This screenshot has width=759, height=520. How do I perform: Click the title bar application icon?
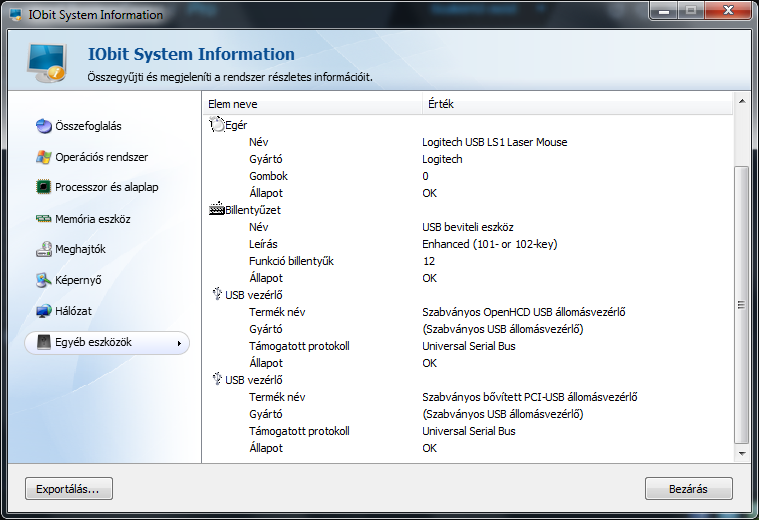(15, 15)
